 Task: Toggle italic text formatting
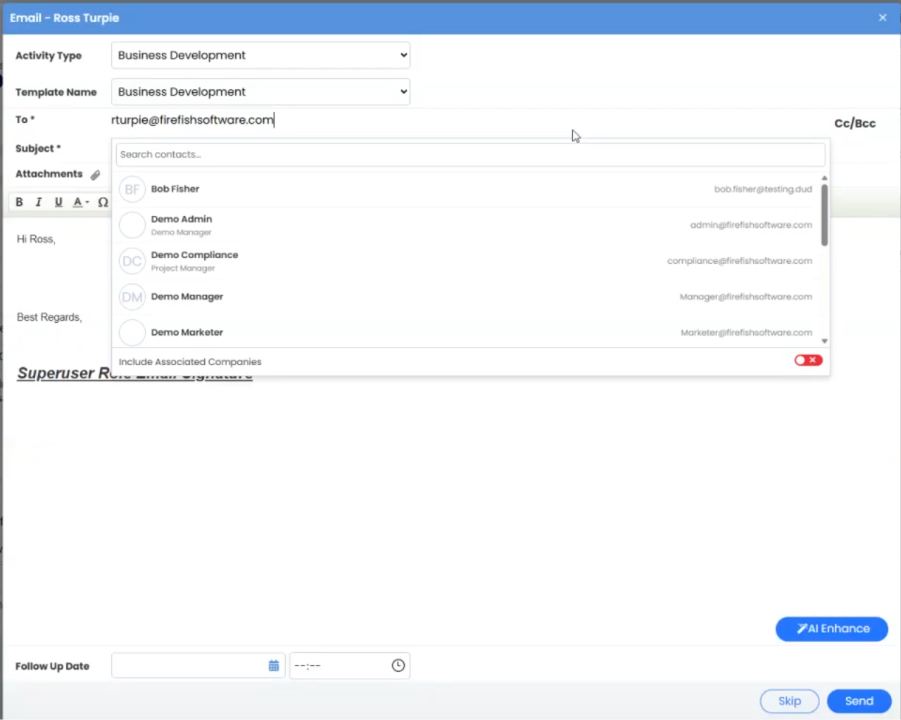[39, 202]
